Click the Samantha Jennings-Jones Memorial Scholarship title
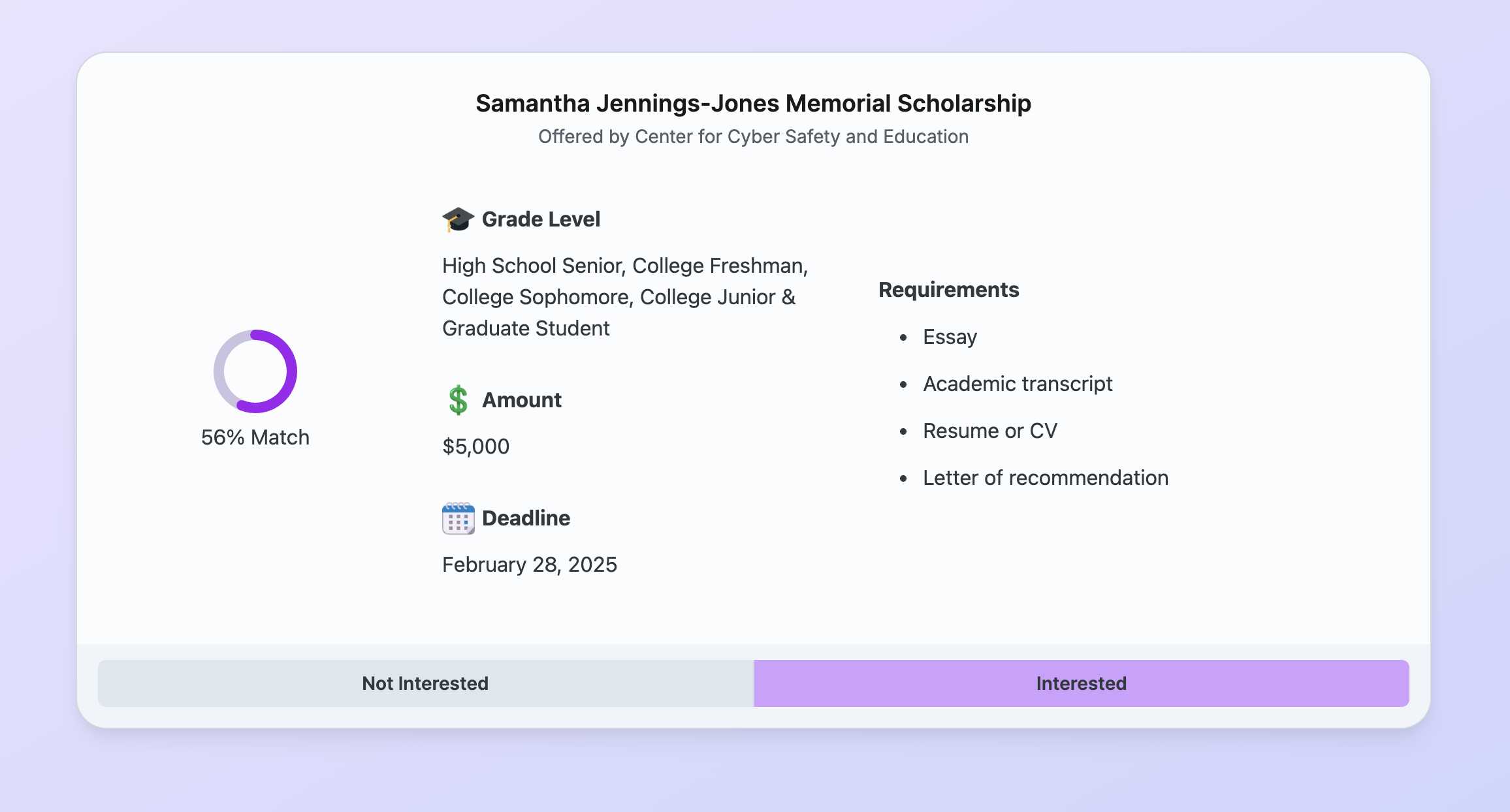The height and width of the screenshot is (812, 1510). pyautogui.click(x=753, y=103)
